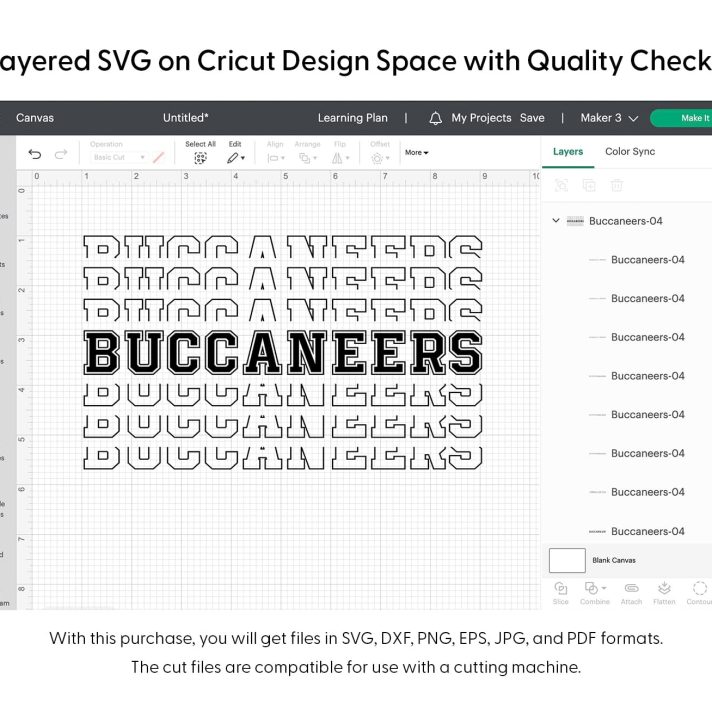Viewport: 712px width, 712px height.
Task: Click the Canvas label in header
Action: pyautogui.click(x=35, y=118)
